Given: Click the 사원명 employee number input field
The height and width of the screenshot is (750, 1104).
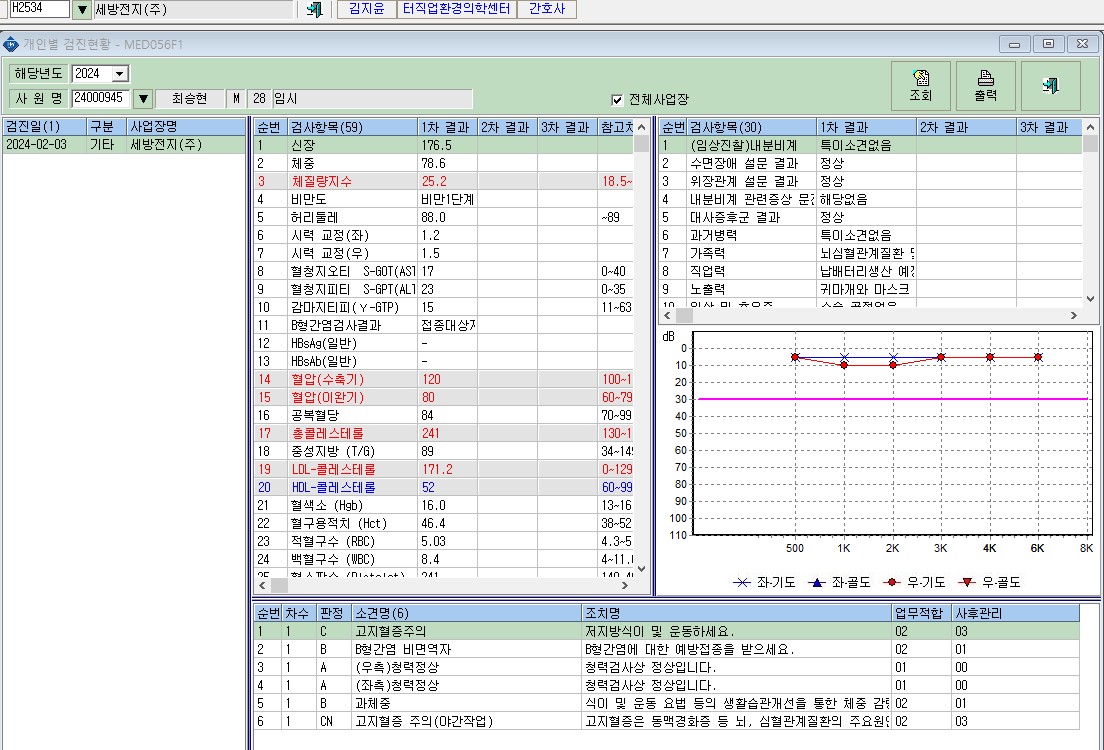Looking at the screenshot, I should pos(101,98).
